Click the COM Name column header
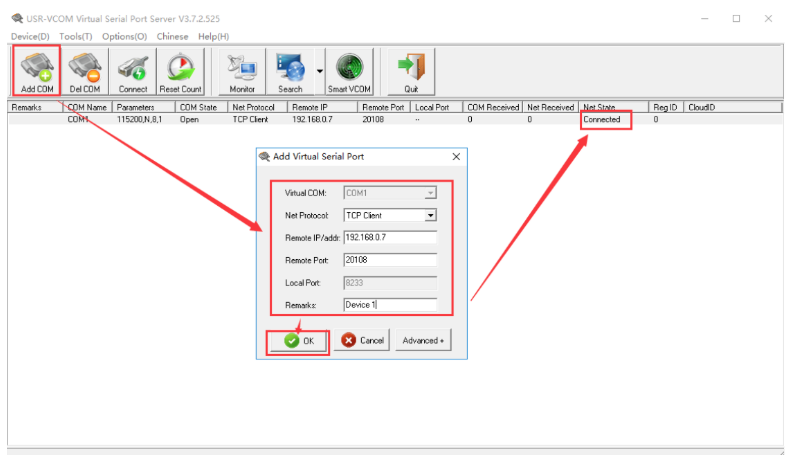Image resolution: width=789 pixels, height=460 pixels. click(x=88, y=107)
